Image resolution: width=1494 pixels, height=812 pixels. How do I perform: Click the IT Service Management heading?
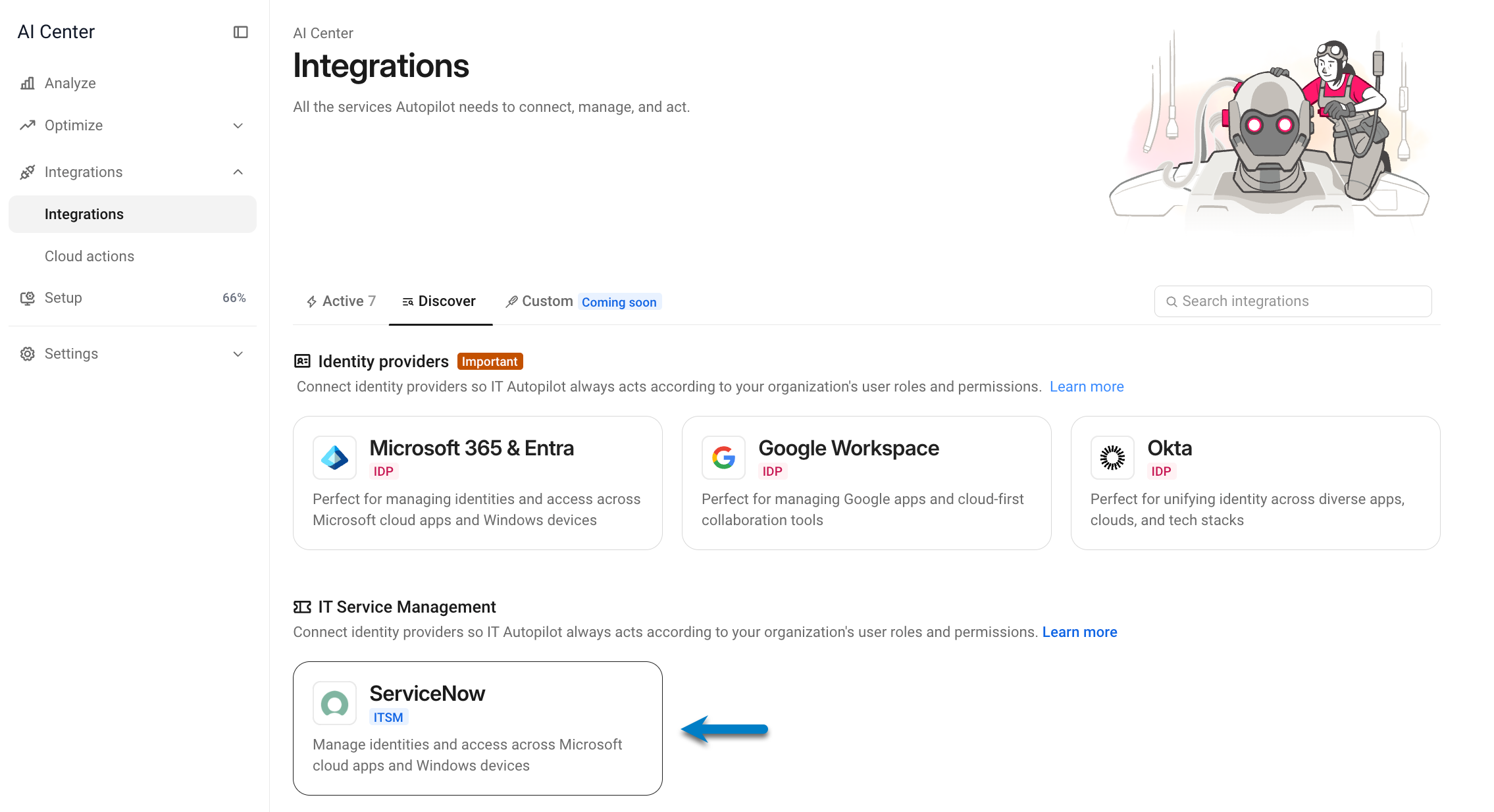click(x=407, y=607)
